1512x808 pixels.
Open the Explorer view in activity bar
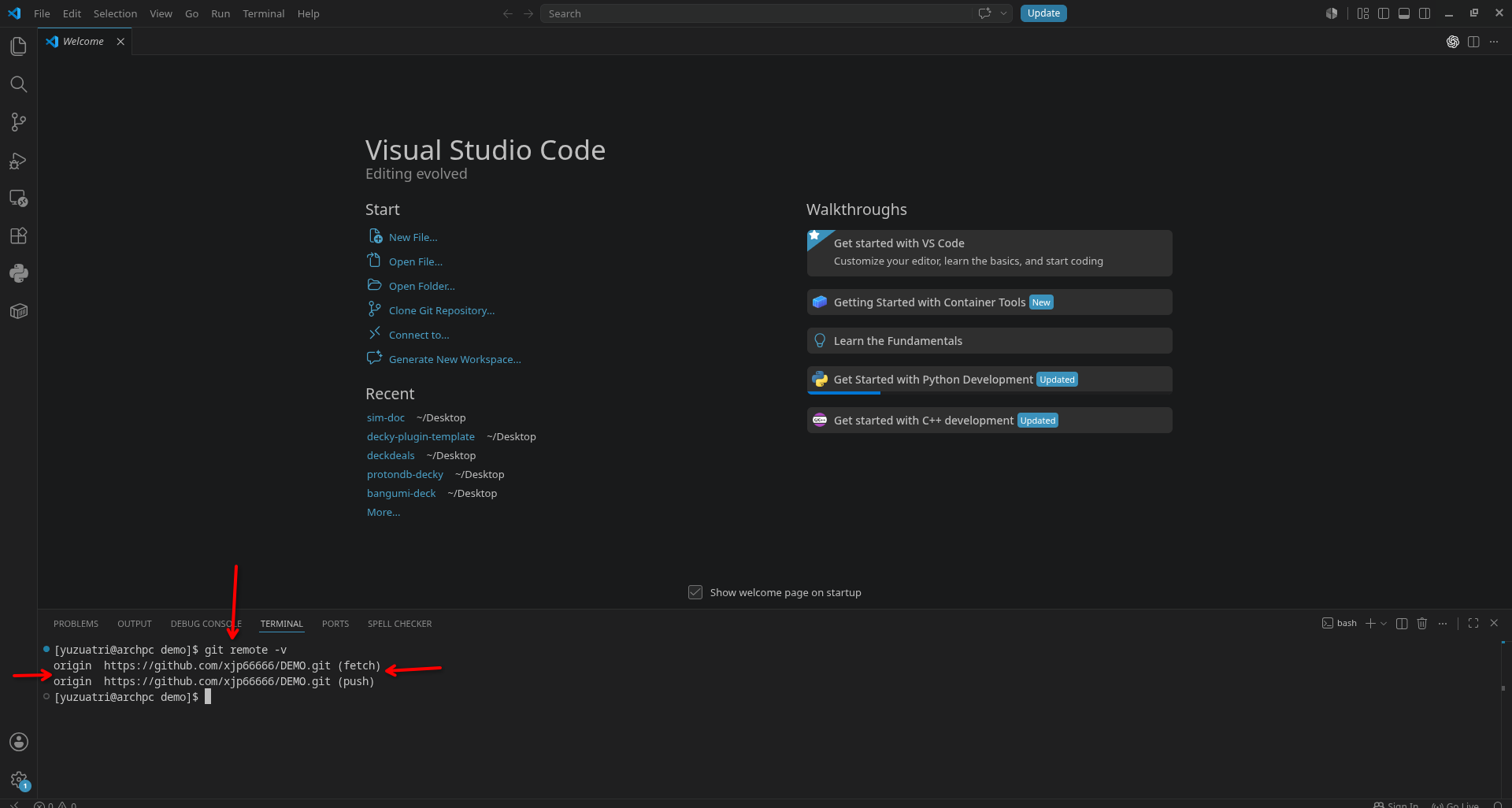tap(19, 46)
